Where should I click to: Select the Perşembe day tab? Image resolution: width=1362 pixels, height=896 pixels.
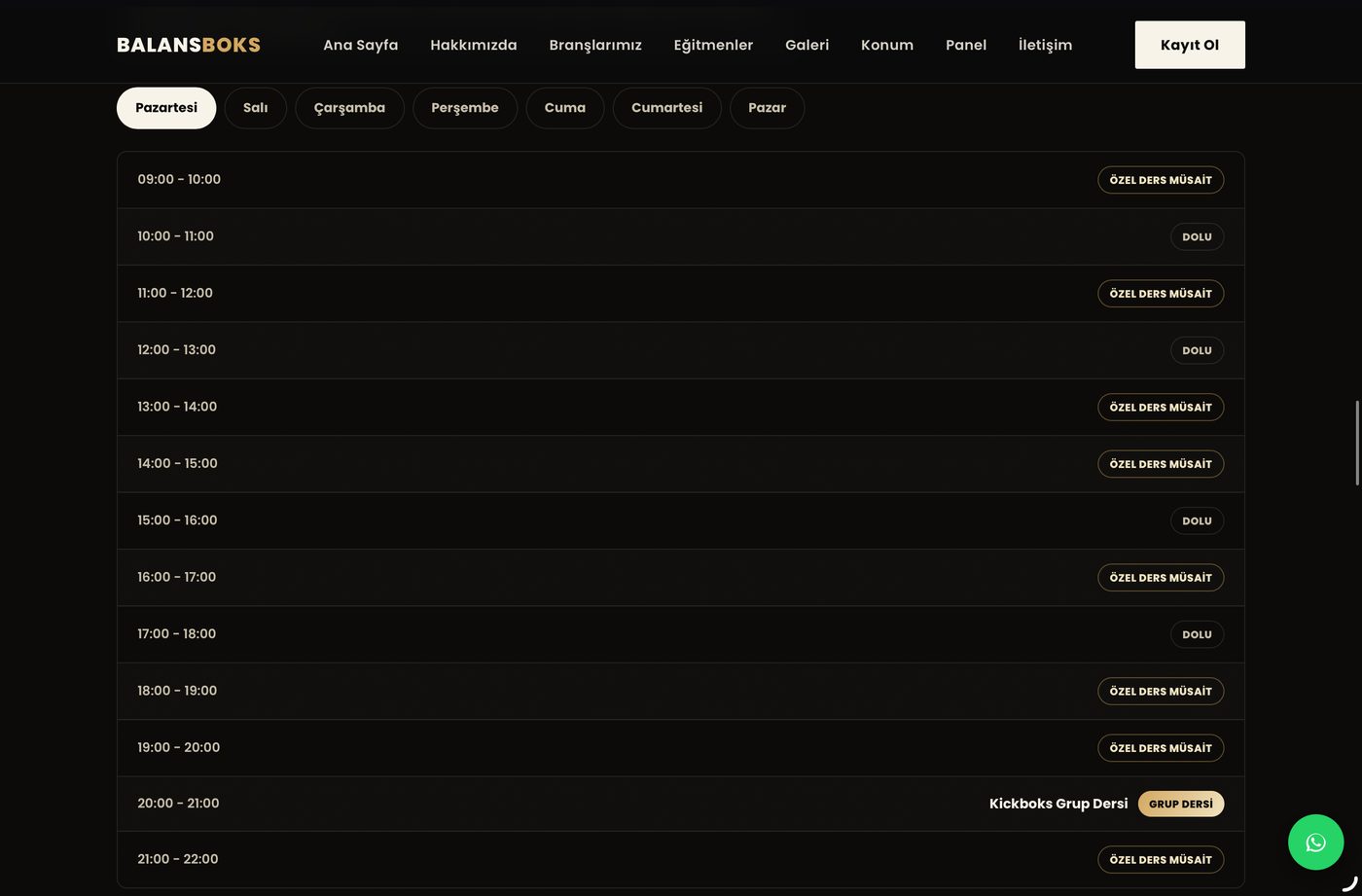pyautogui.click(x=465, y=108)
